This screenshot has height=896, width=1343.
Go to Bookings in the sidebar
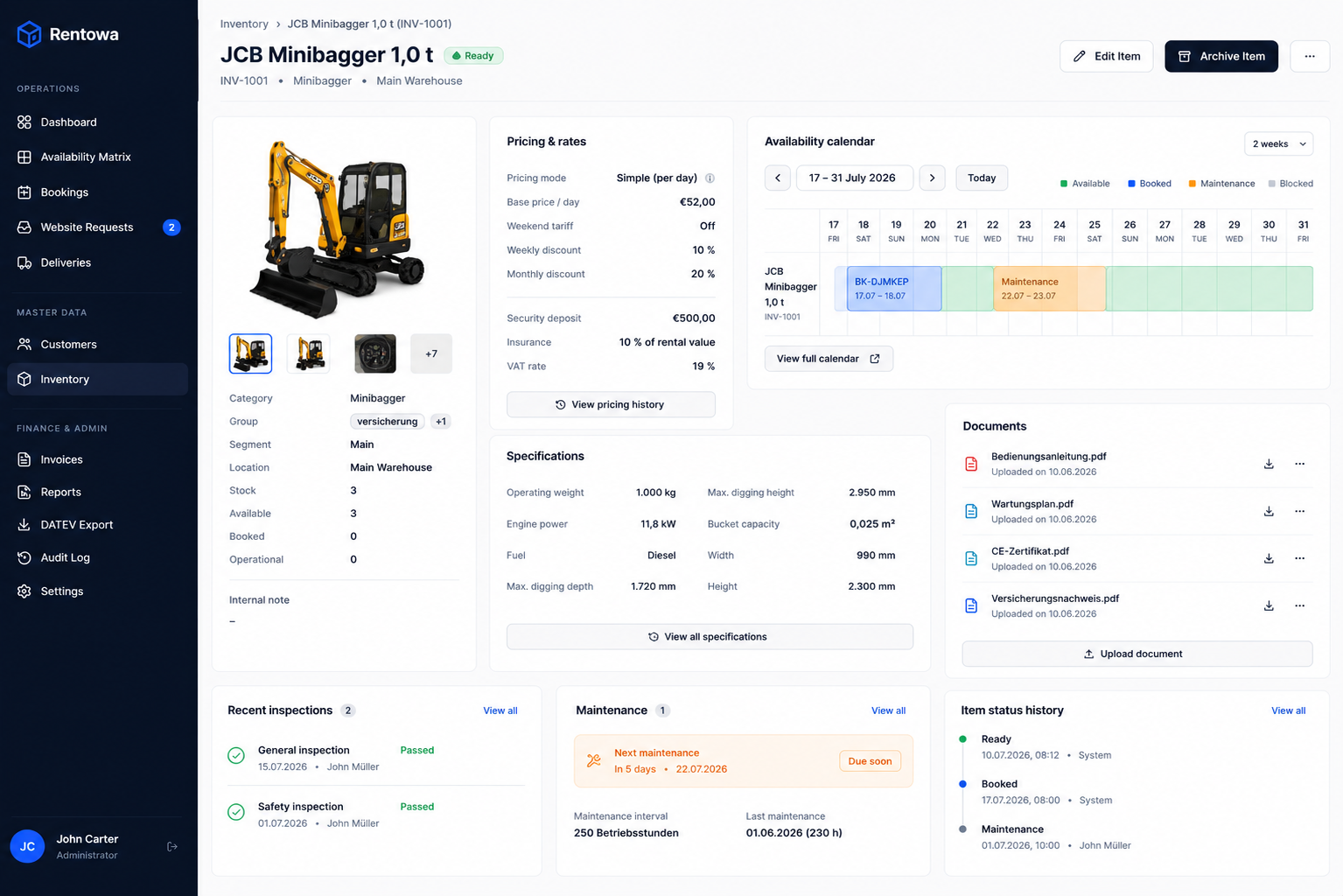(x=98, y=192)
